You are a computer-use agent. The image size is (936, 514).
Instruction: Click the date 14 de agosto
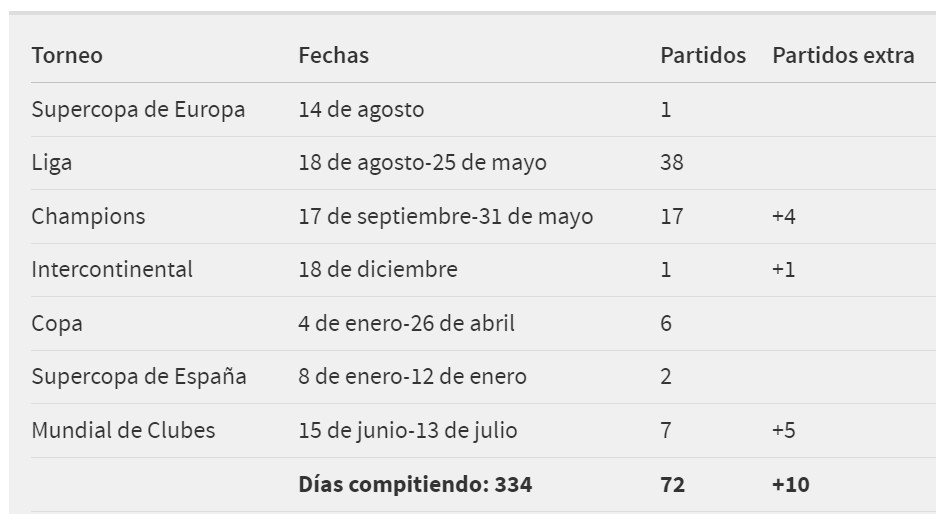point(361,110)
